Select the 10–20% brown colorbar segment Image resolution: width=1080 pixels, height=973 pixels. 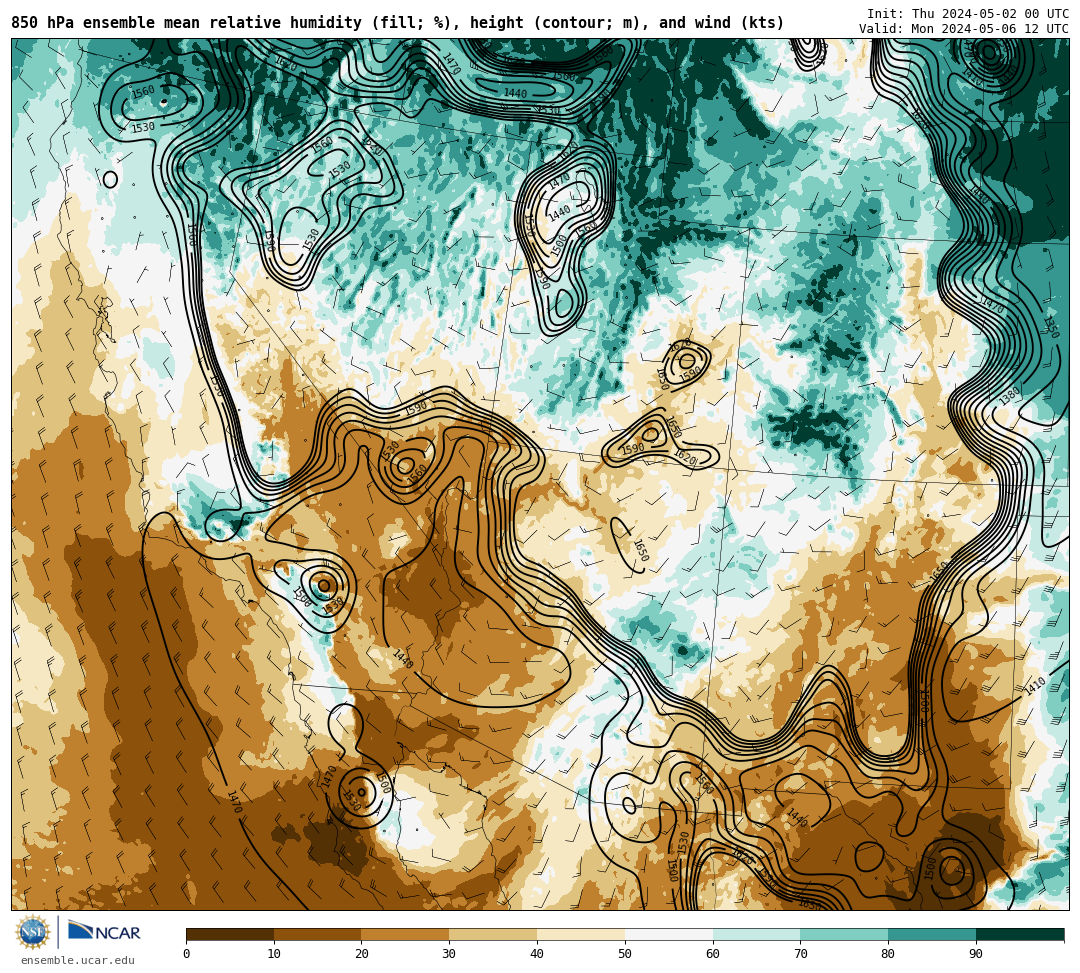pyautogui.click(x=318, y=934)
